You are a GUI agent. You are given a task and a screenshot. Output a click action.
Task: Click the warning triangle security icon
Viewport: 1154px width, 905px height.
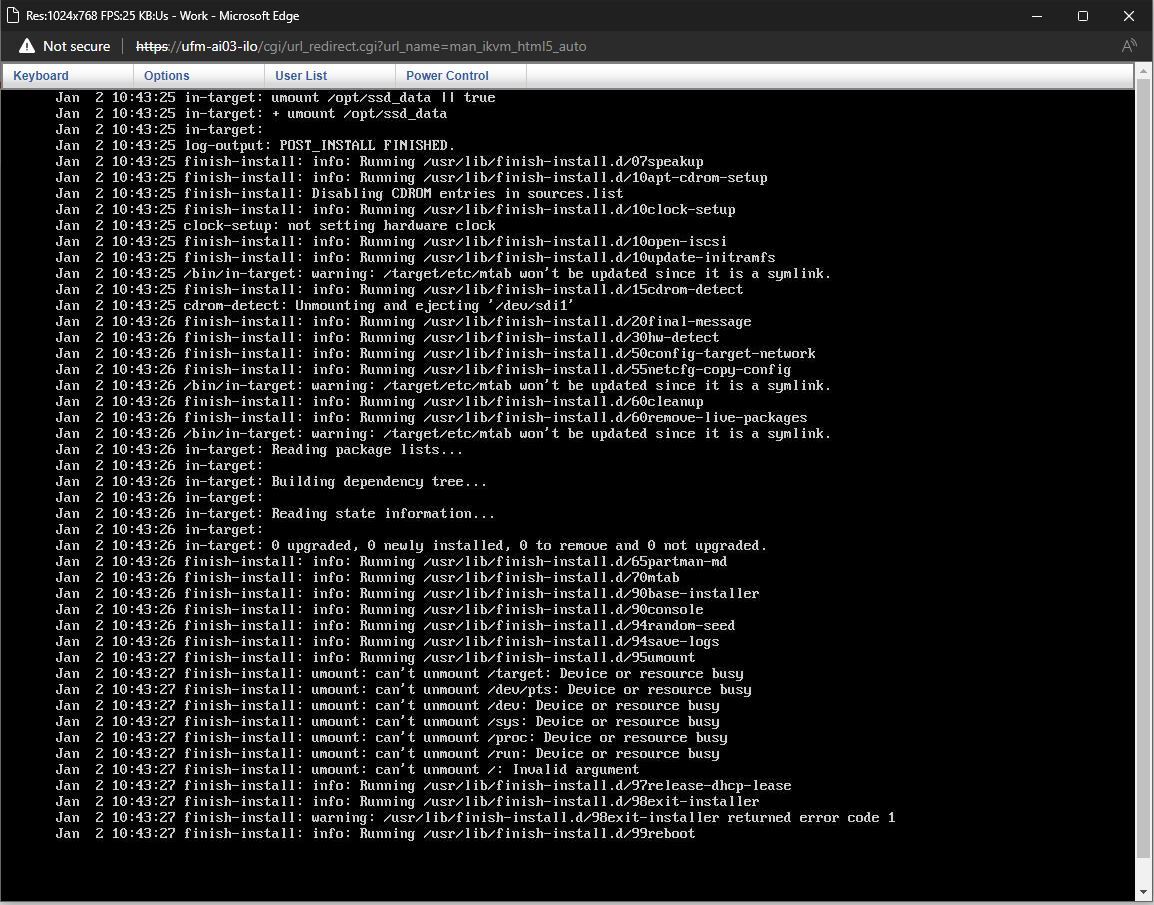click(25, 45)
